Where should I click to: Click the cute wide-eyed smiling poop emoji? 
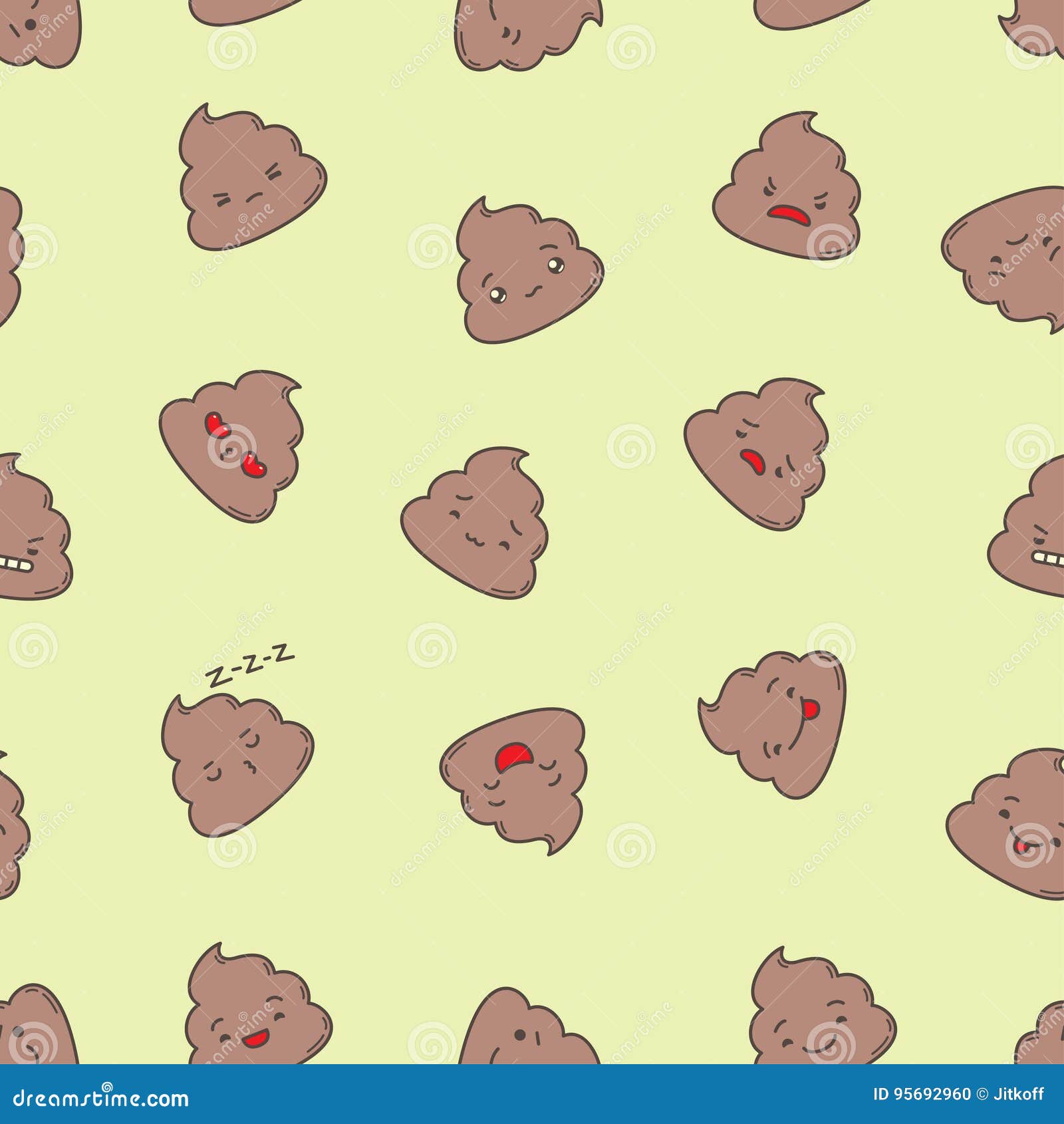coord(525,279)
